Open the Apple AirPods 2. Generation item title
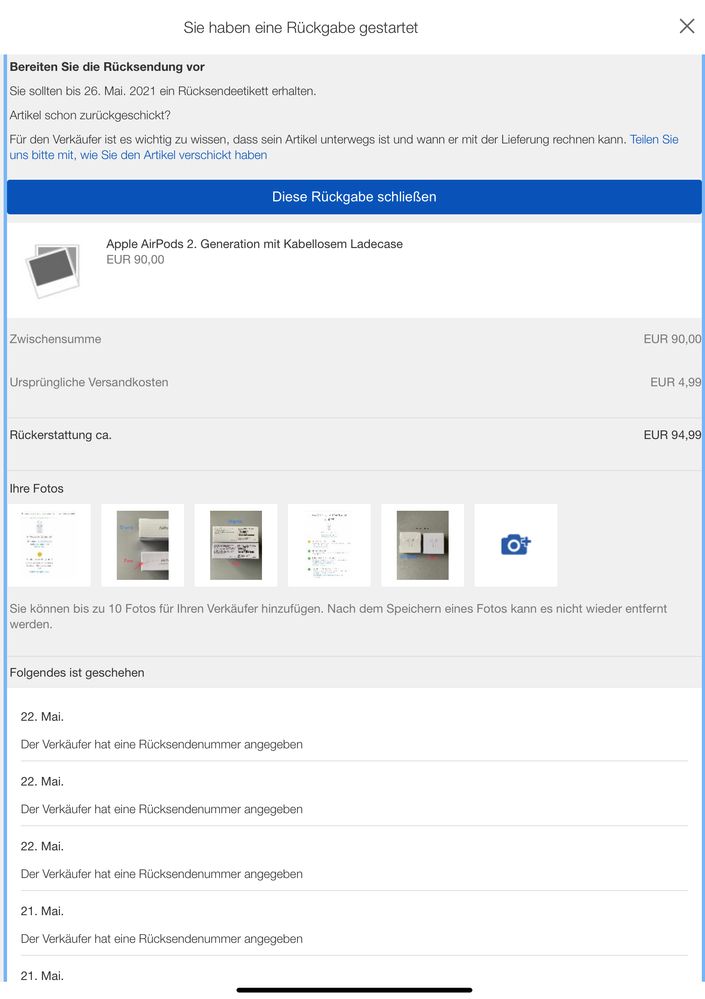 [254, 244]
